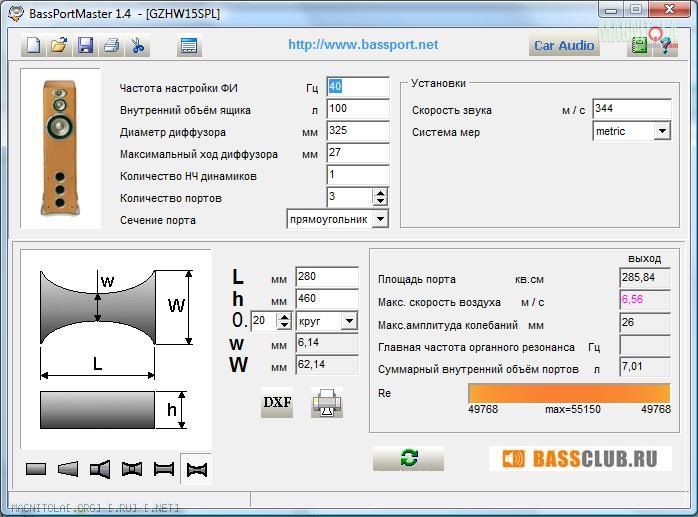Click the New document icon
Viewport: 698px width, 517px height.
point(33,45)
